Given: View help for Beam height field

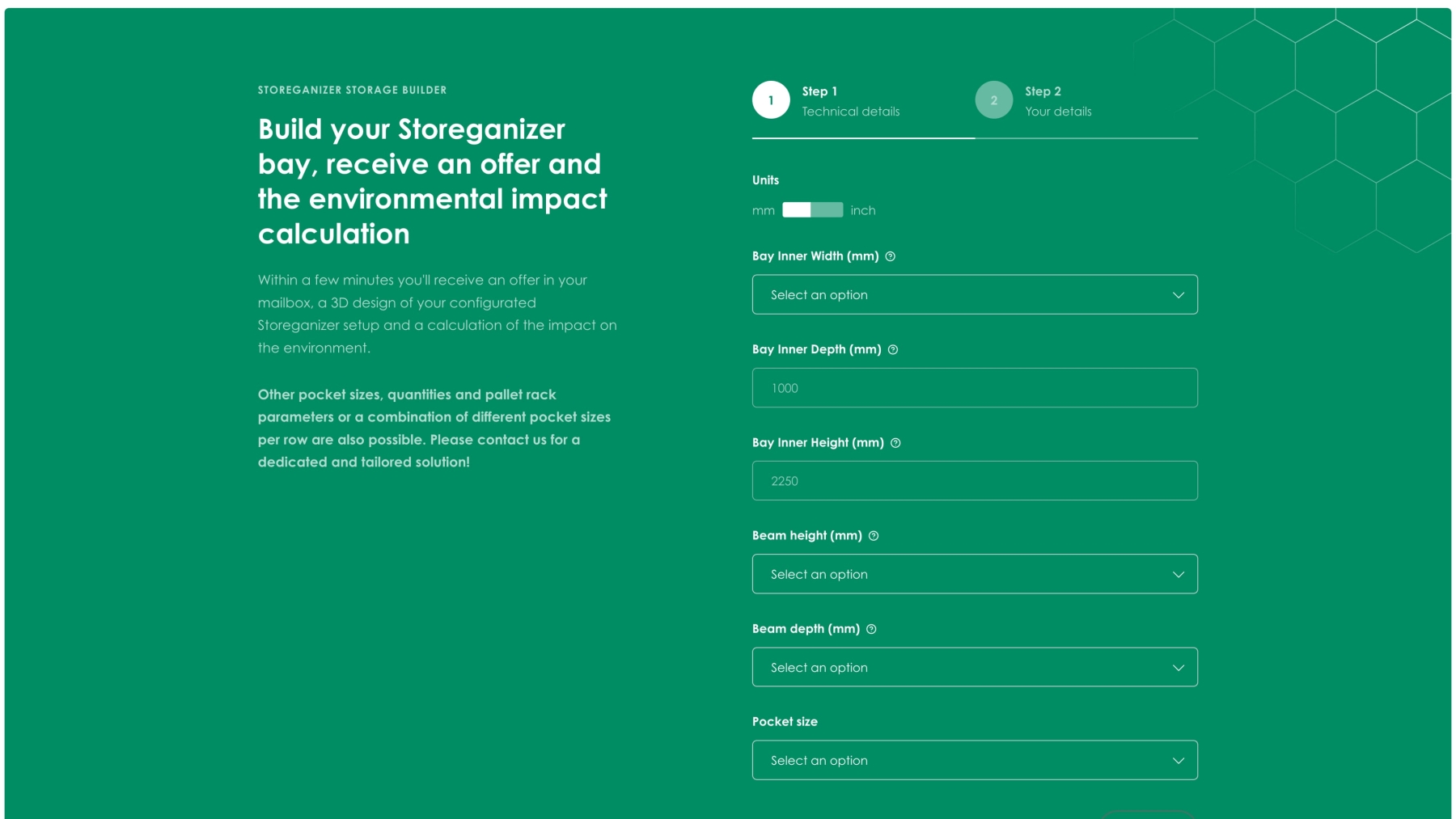Looking at the screenshot, I should coord(875,535).
